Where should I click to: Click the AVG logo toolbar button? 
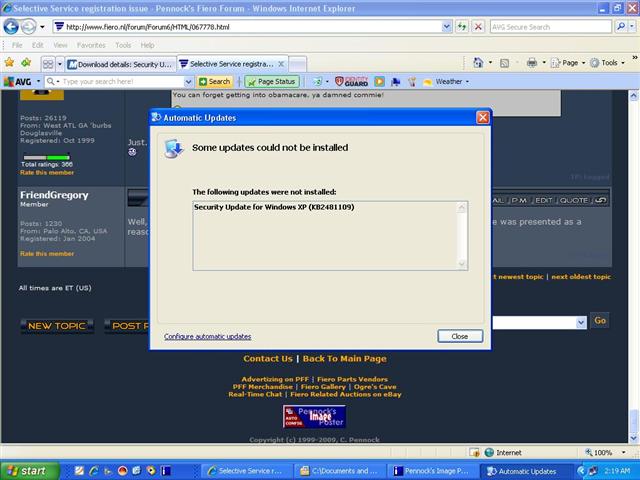[x=18, y=82]
